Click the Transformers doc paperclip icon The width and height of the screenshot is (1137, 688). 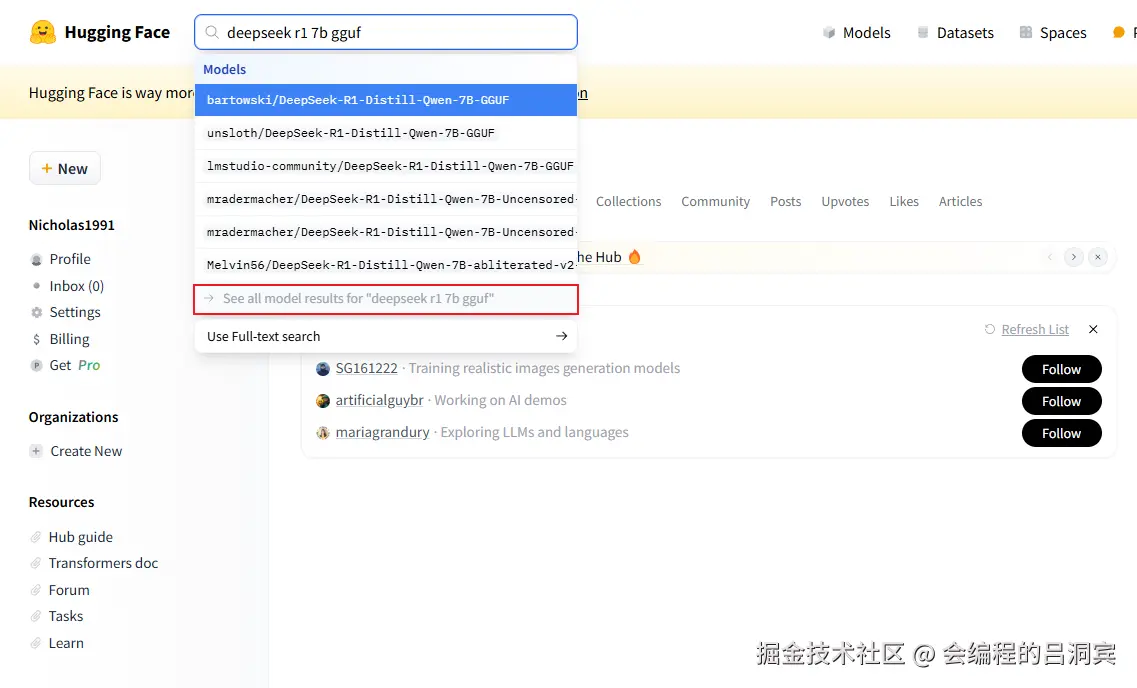tap(36, 563)
